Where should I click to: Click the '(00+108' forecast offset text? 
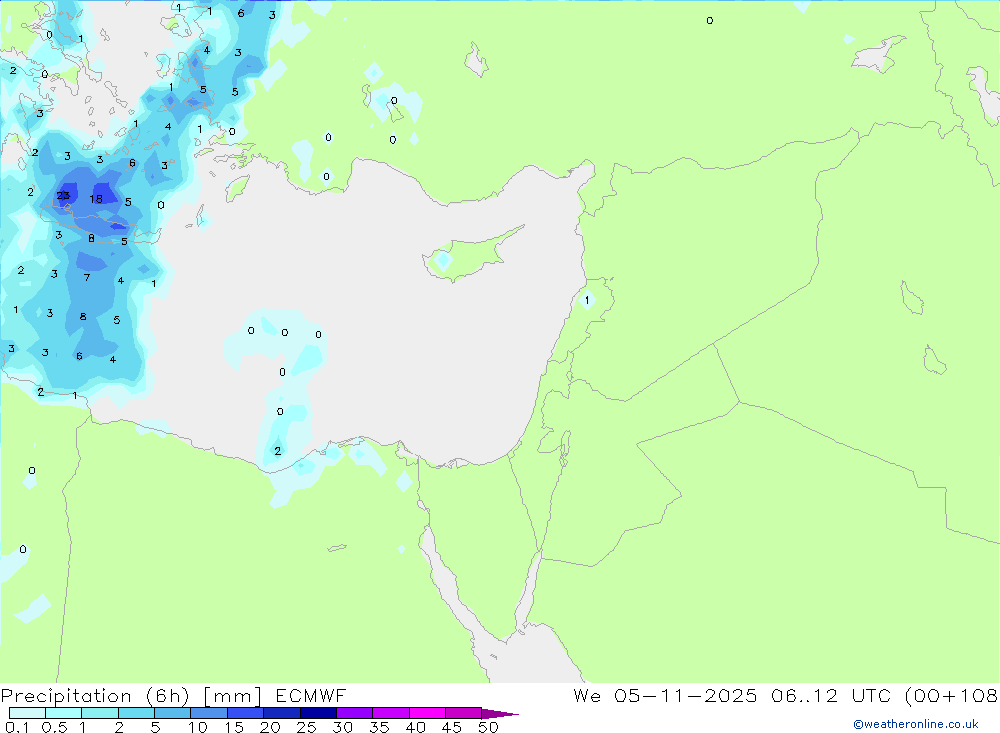952,695
